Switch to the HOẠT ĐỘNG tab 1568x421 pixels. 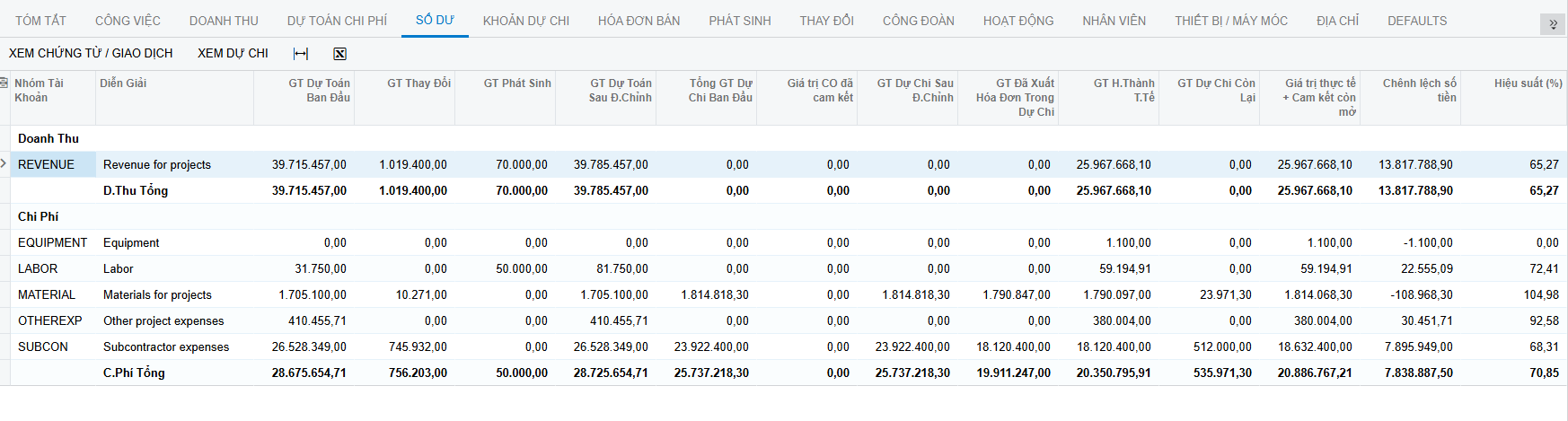[1018, 21]
